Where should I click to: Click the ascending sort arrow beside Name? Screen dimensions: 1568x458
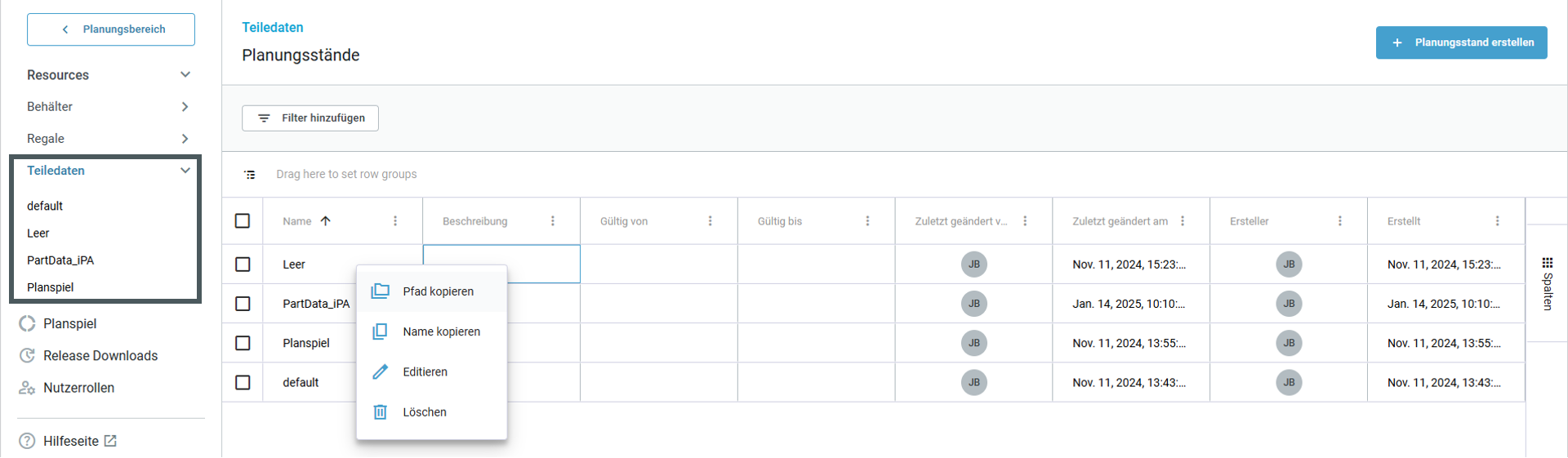tap(326, 221)
